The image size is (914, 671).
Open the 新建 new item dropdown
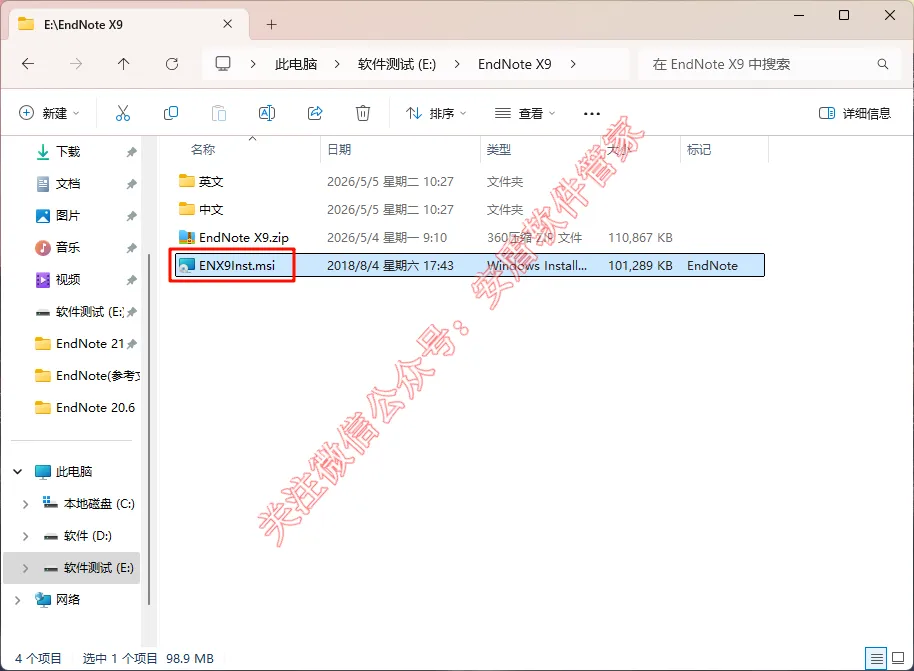click(50, 113)
